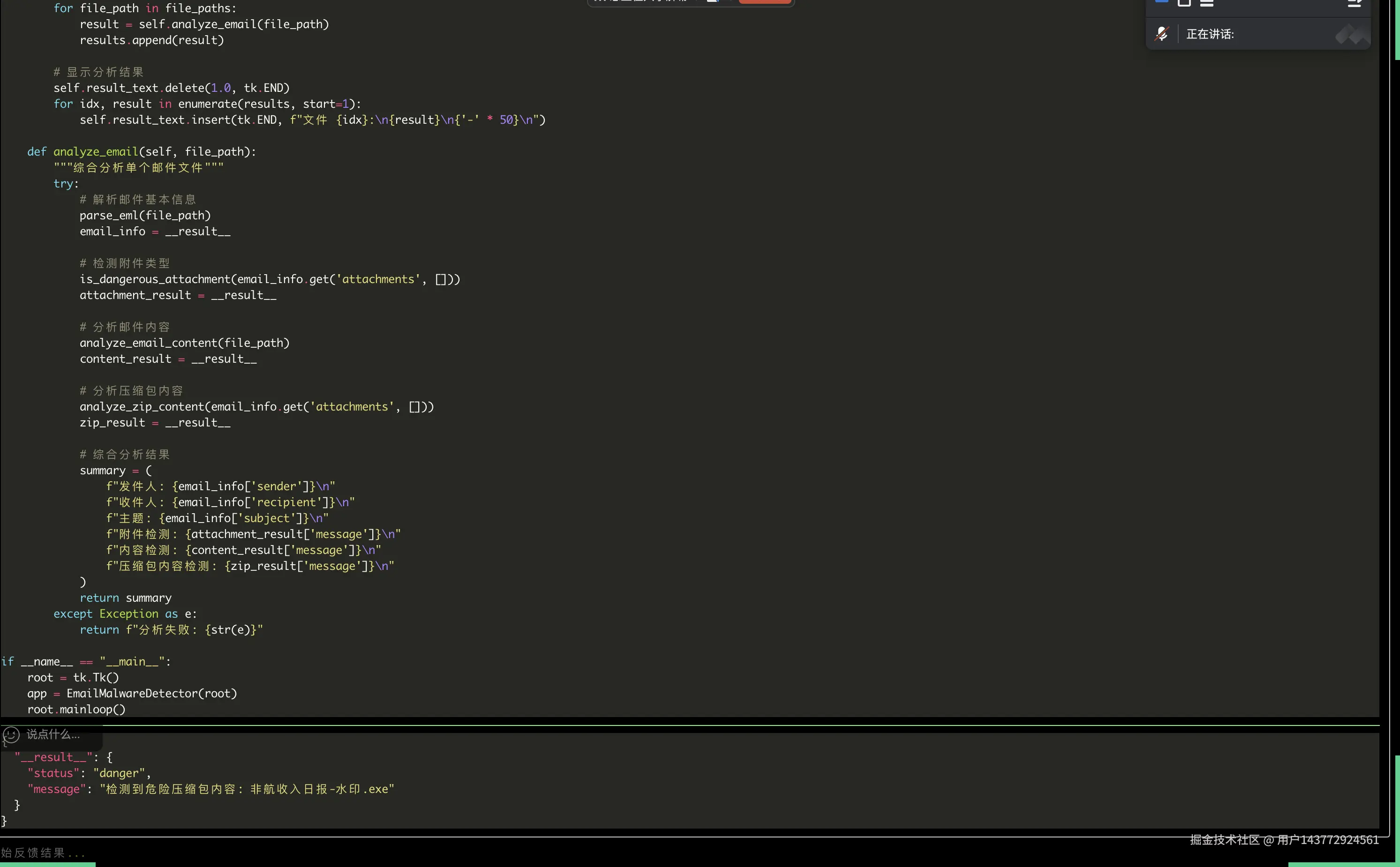Click the 说点什么 chat input field
The image size is (1400, 867).
tap(53, 734)
